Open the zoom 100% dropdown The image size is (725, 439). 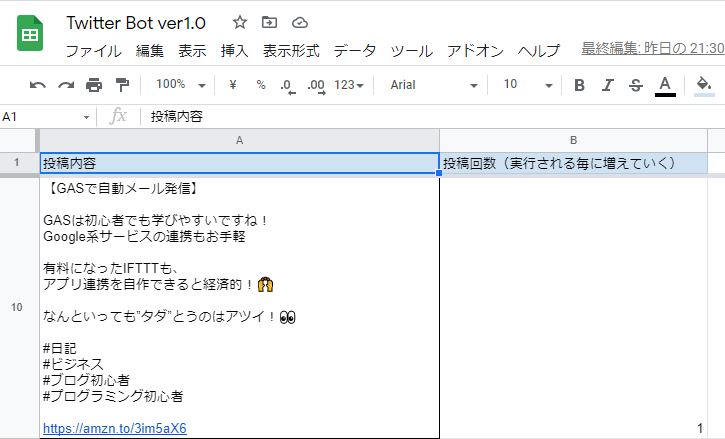pyautogui.click(x=181, y=85)
